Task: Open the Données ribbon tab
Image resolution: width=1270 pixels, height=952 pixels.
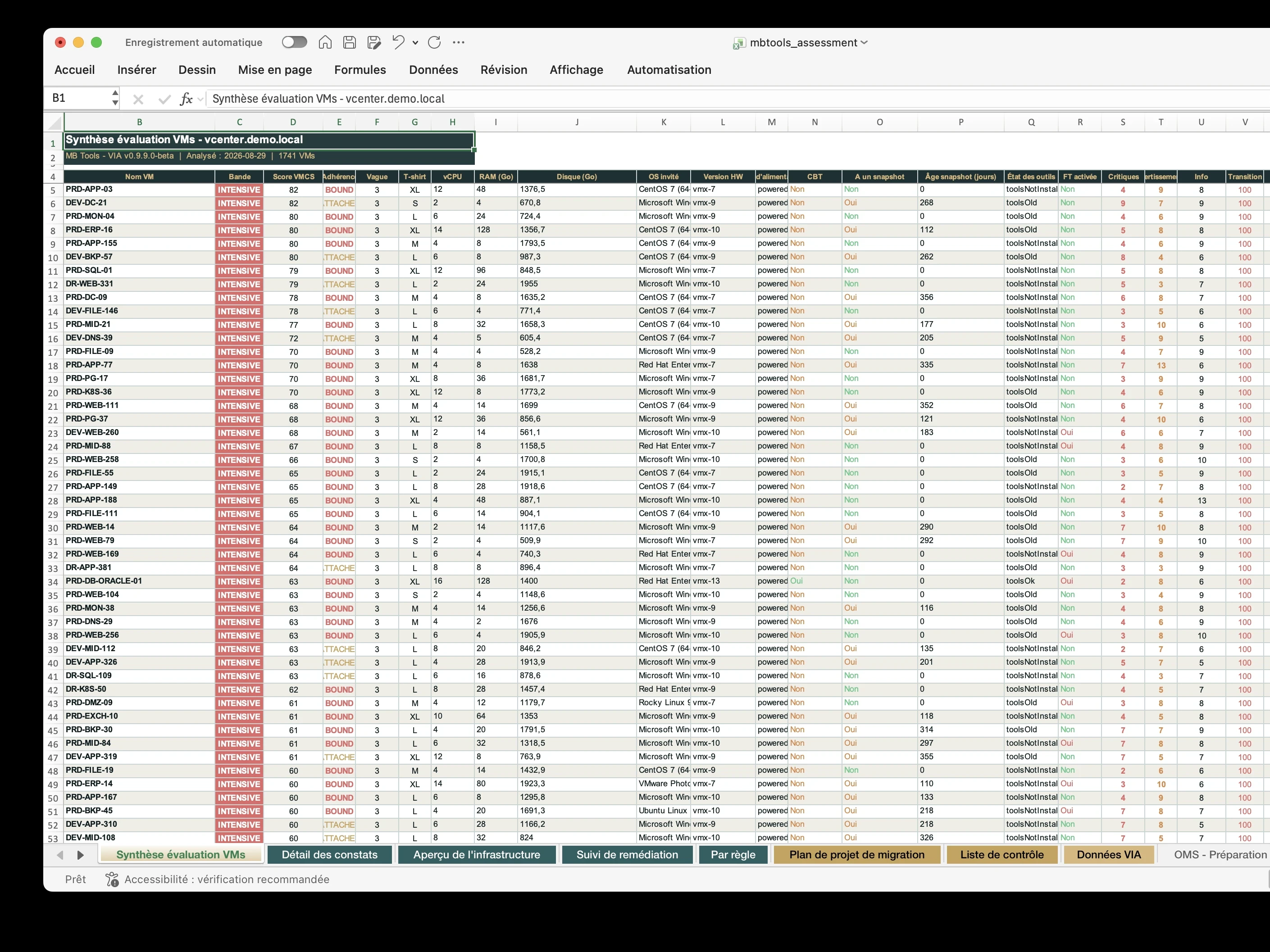Action: point(433,69)
